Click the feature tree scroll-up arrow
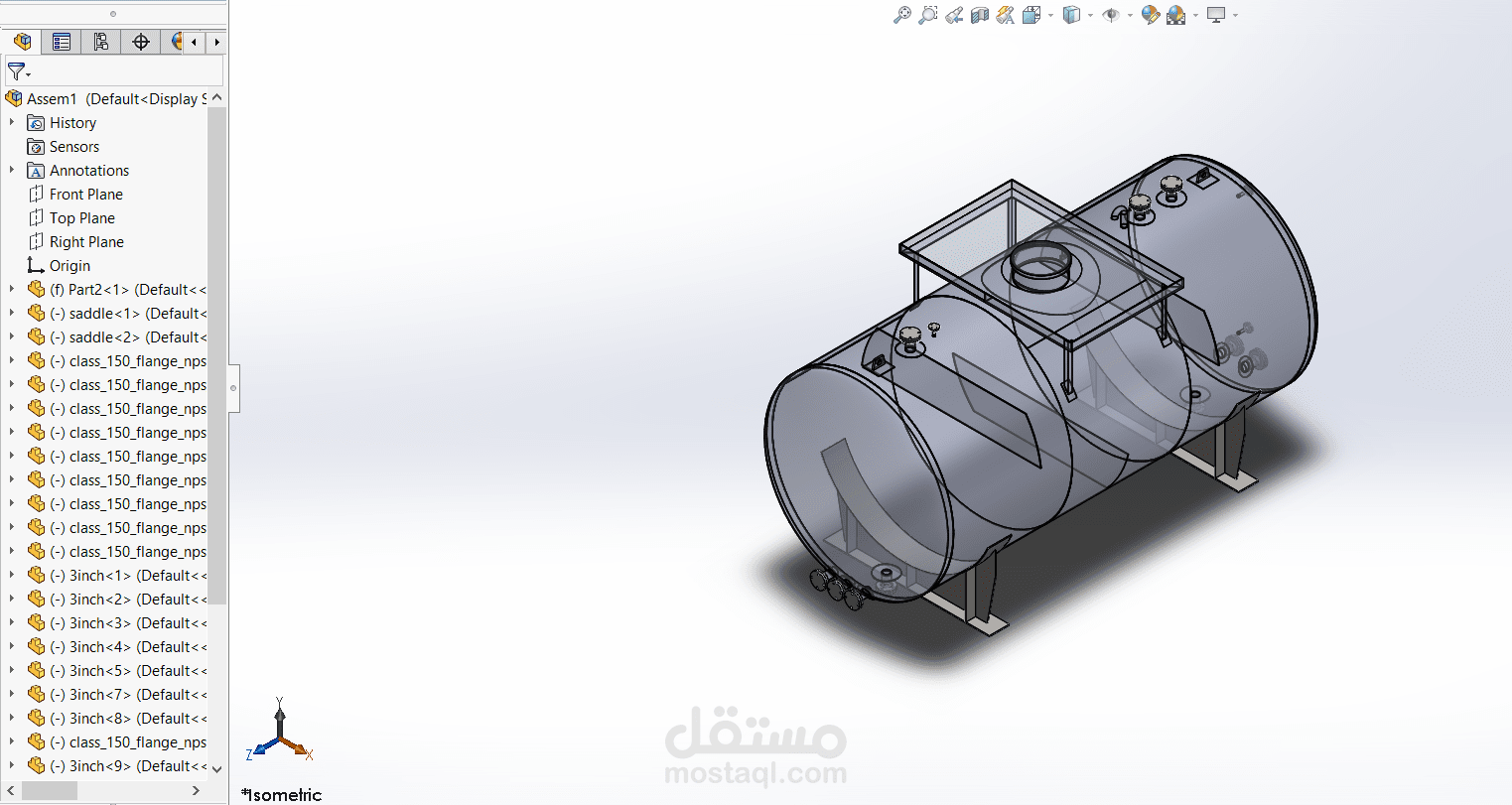This screenshot has height=805, width=1512. 217,97
